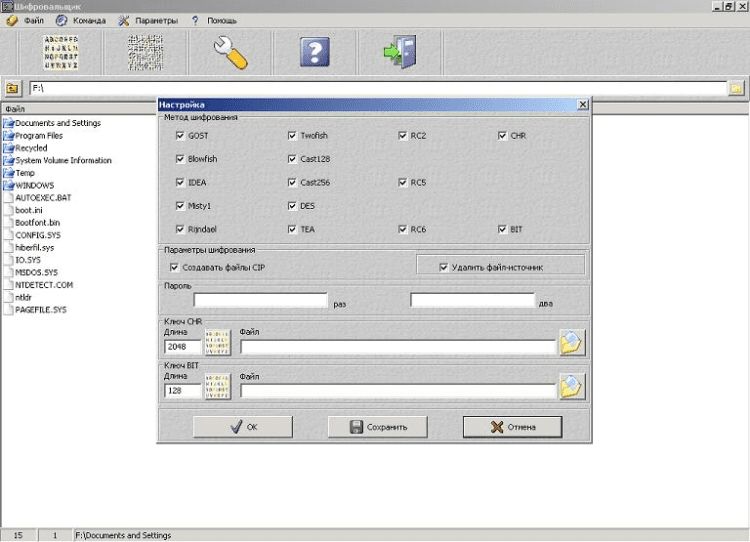Click the generate BIT key icon
Viewport: 750px width, 542px height.
click(218, 387)
